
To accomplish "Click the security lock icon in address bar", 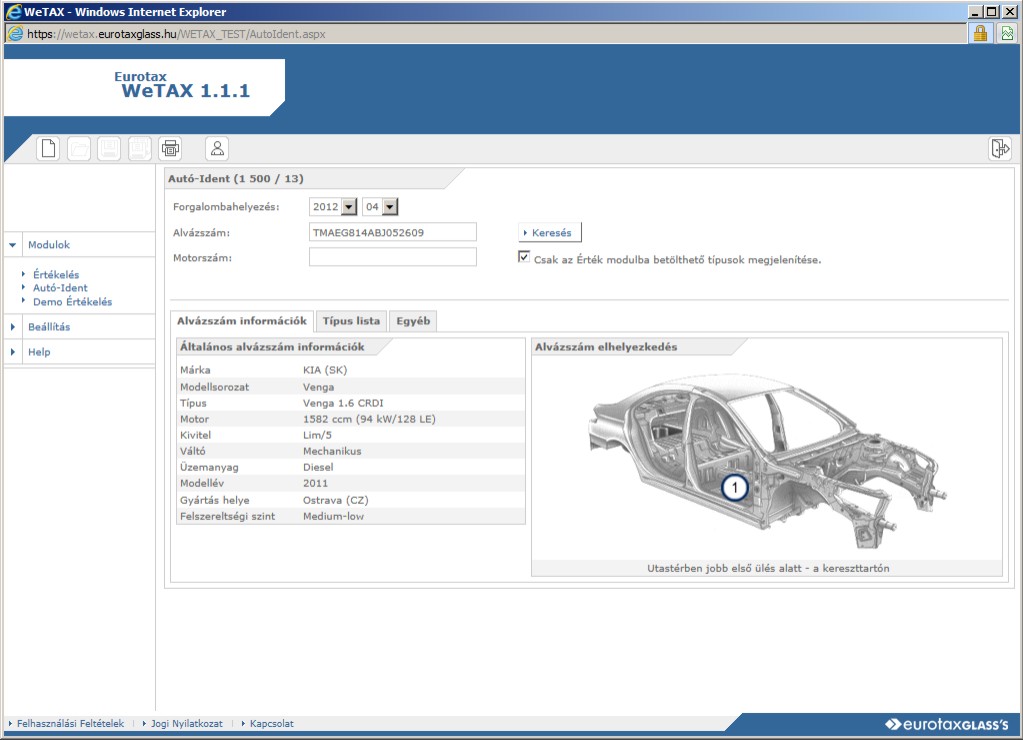I will [980, 33].
